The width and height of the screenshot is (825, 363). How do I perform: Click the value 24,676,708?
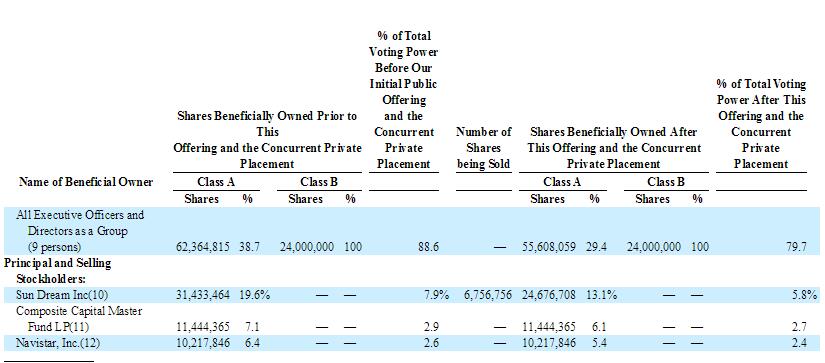point(548,295)
